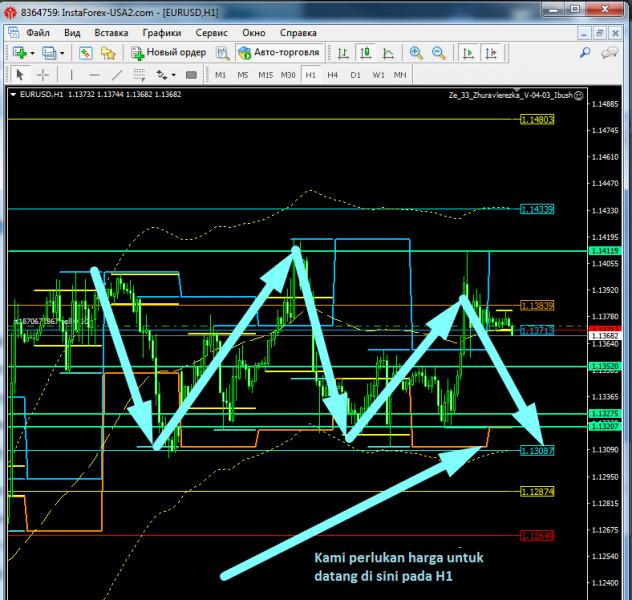Zoom in on the chart
The height and width of the screenshot is (600, 632).
pos(416,53)
